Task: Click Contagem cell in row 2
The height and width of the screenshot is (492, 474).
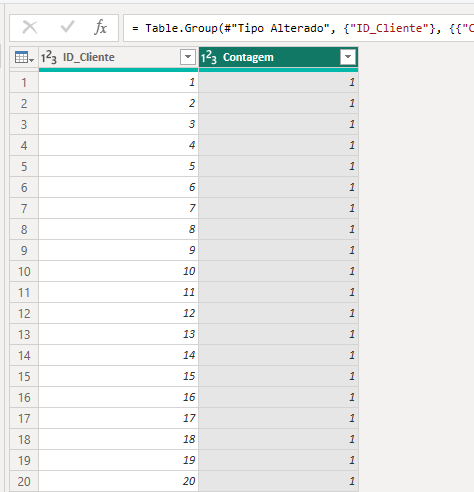Action: click(278, 103)
